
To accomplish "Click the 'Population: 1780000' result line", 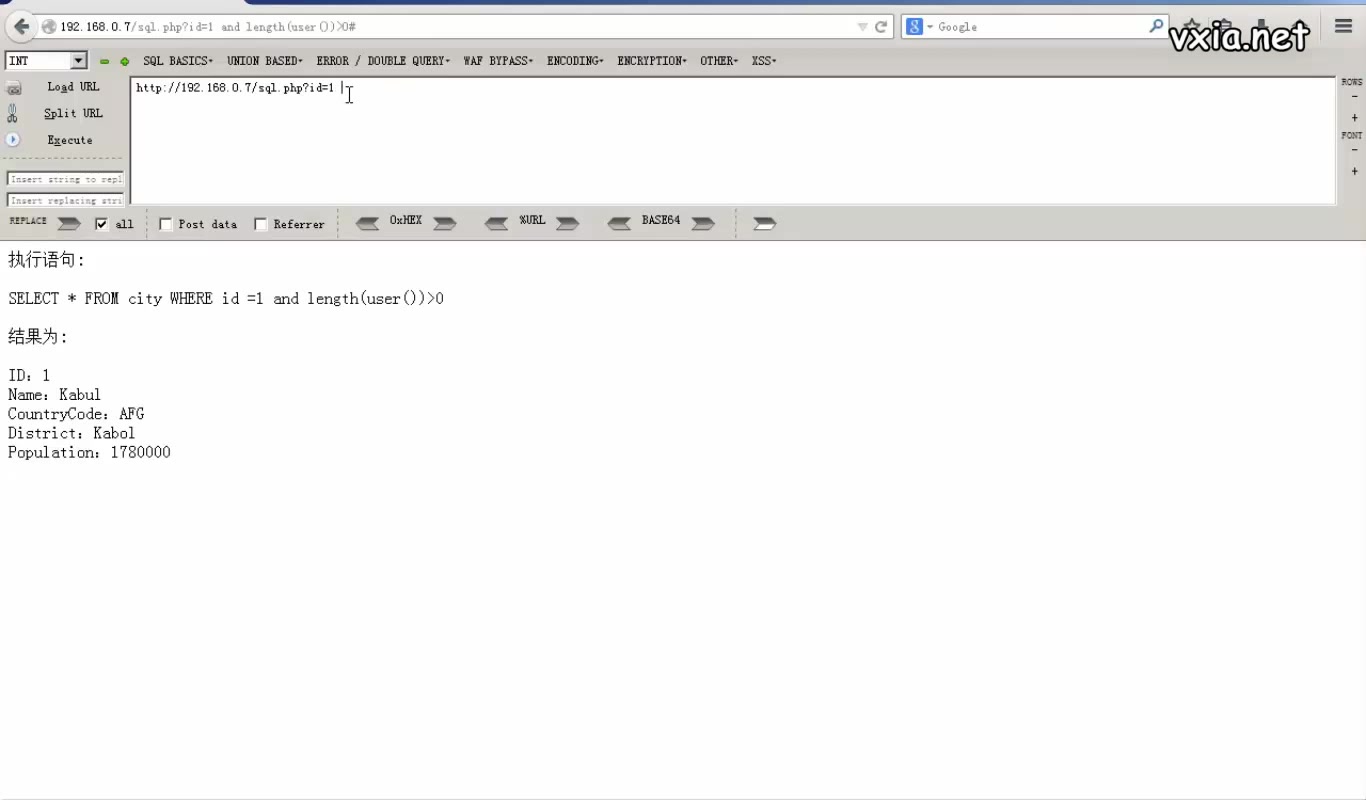I will [x=89, y=452].
